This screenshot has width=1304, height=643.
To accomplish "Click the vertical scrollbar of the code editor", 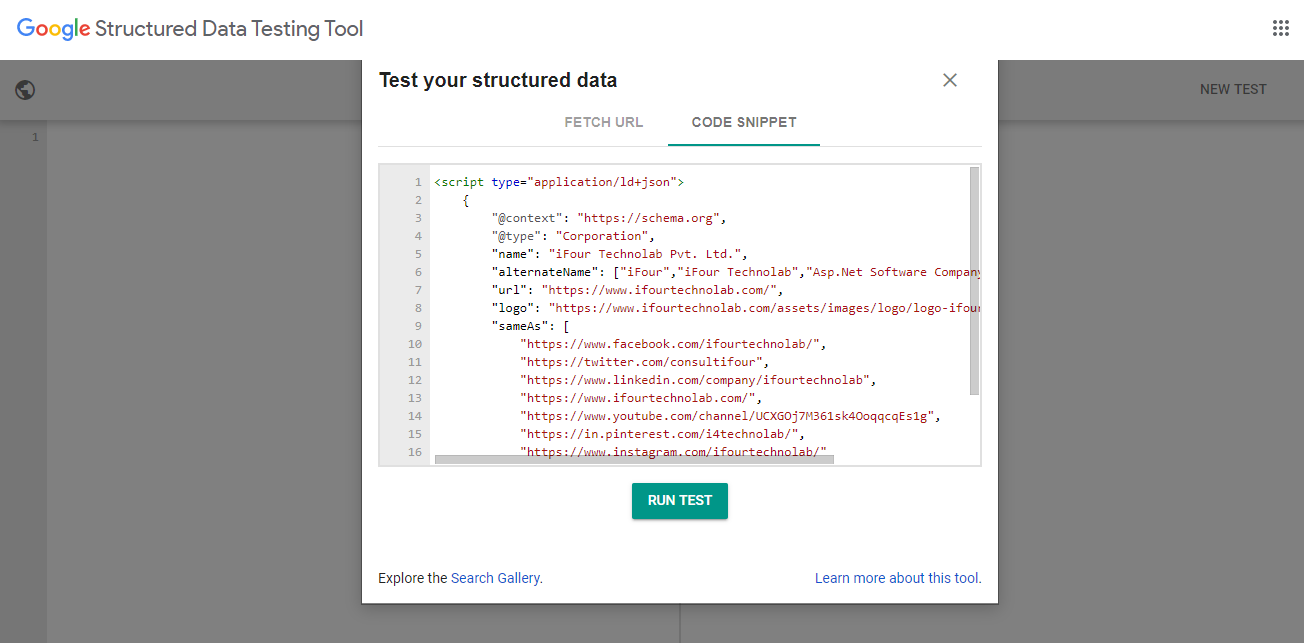I will tap(974, 280).
